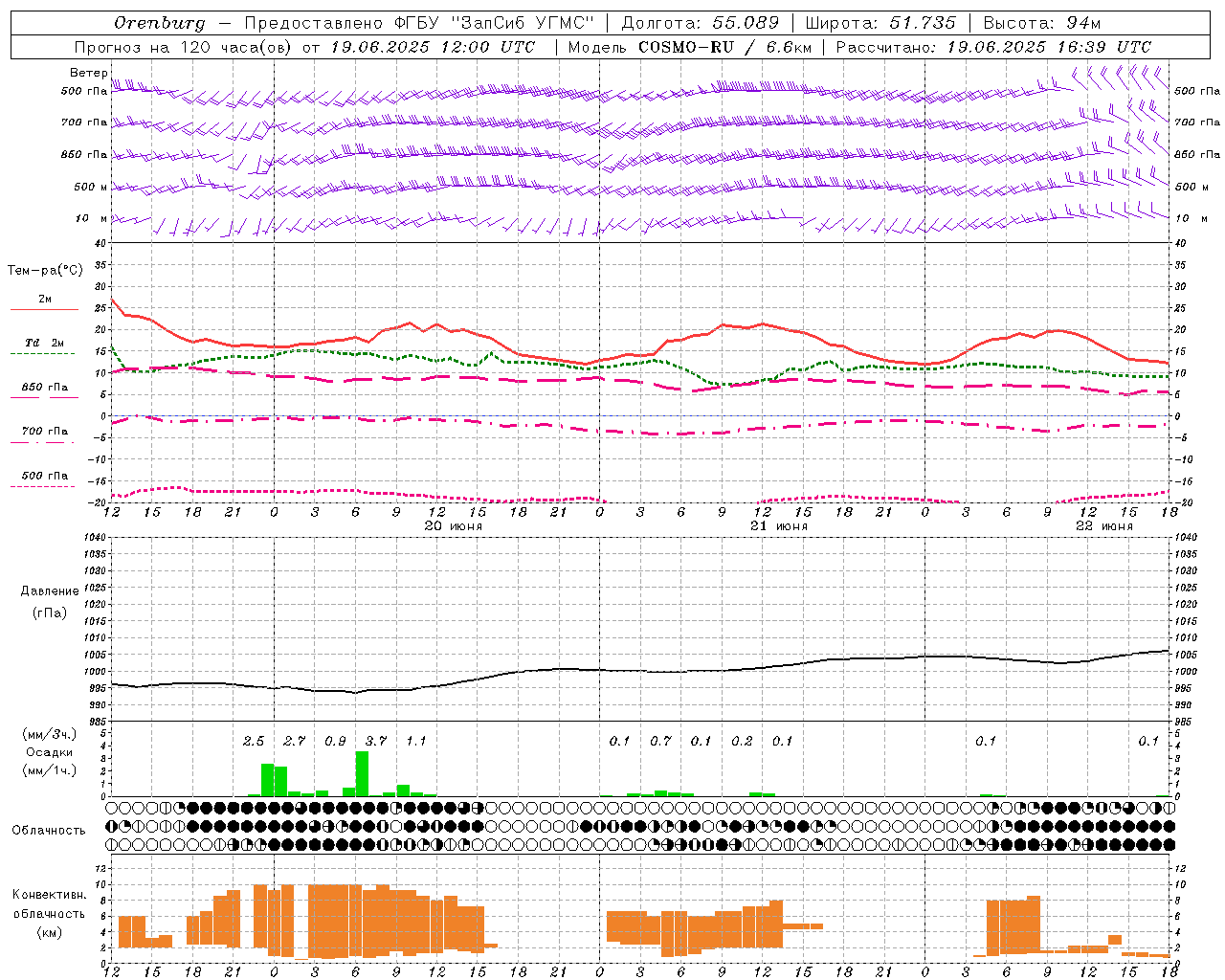Select the text 'Предоставлено ФГБУ "ЗапСиб УГМС"'
This screenshot has width=1225, height=980.
coord(419,23)
